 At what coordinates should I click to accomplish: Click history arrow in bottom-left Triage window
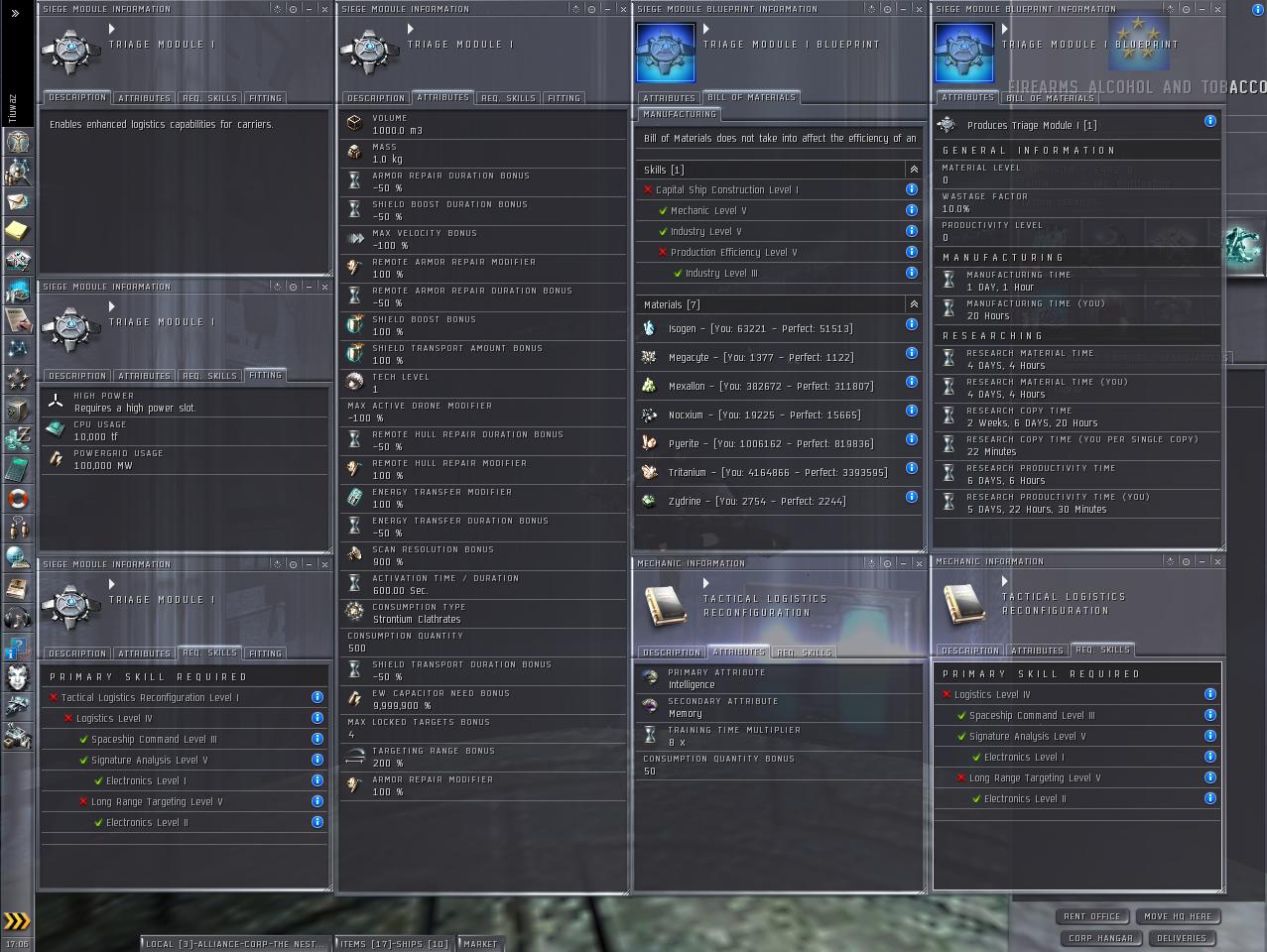click(112, 585)
